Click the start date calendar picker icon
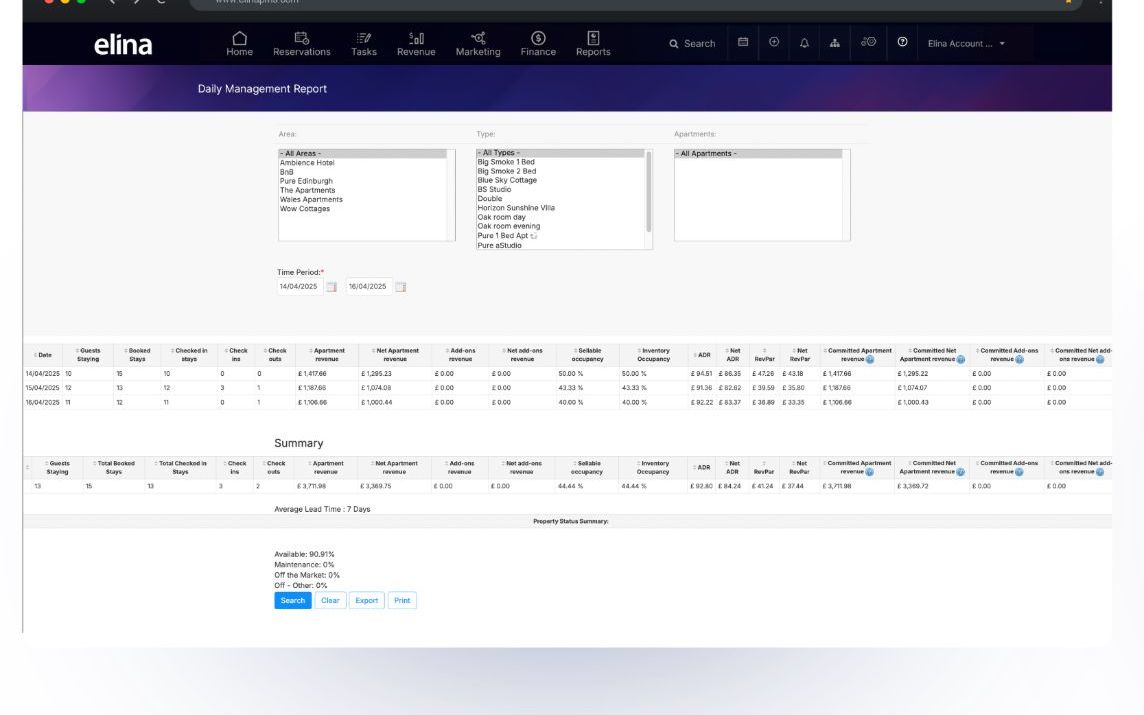The image size is (1144, 715). pyautogui.click(x=332, y=287)
